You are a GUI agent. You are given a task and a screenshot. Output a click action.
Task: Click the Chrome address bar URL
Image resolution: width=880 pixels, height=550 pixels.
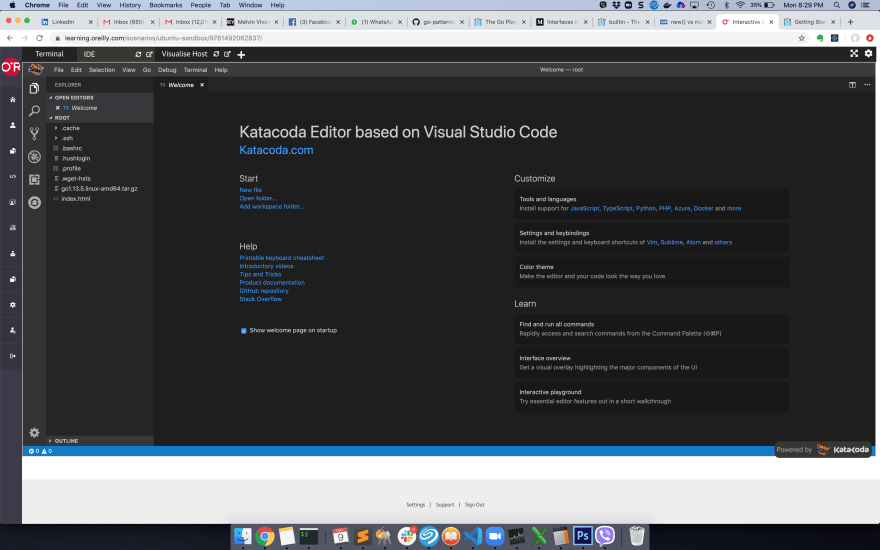163,38
